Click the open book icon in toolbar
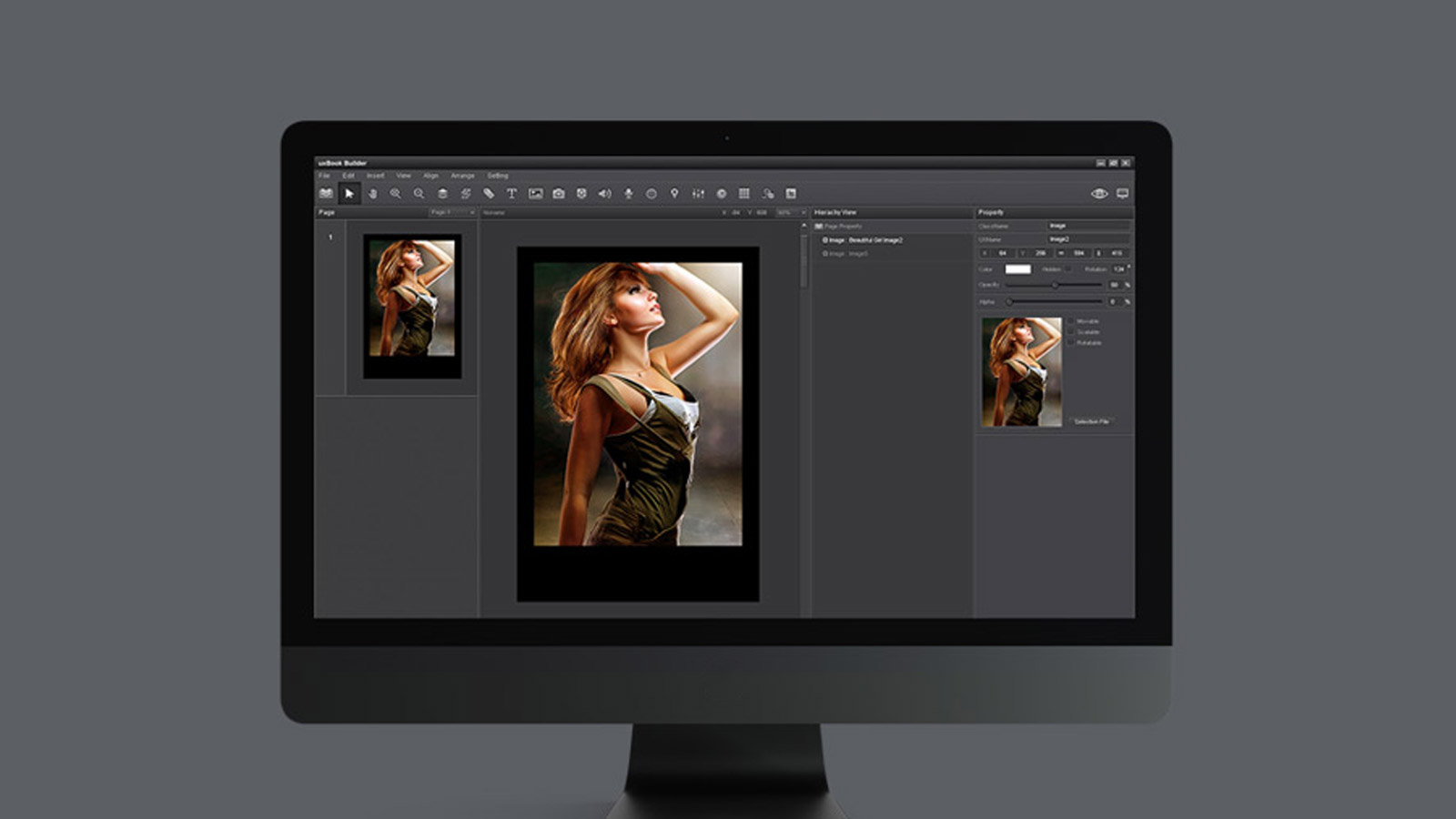This screenshot has width=1456, height=819. tap(326, 193)
